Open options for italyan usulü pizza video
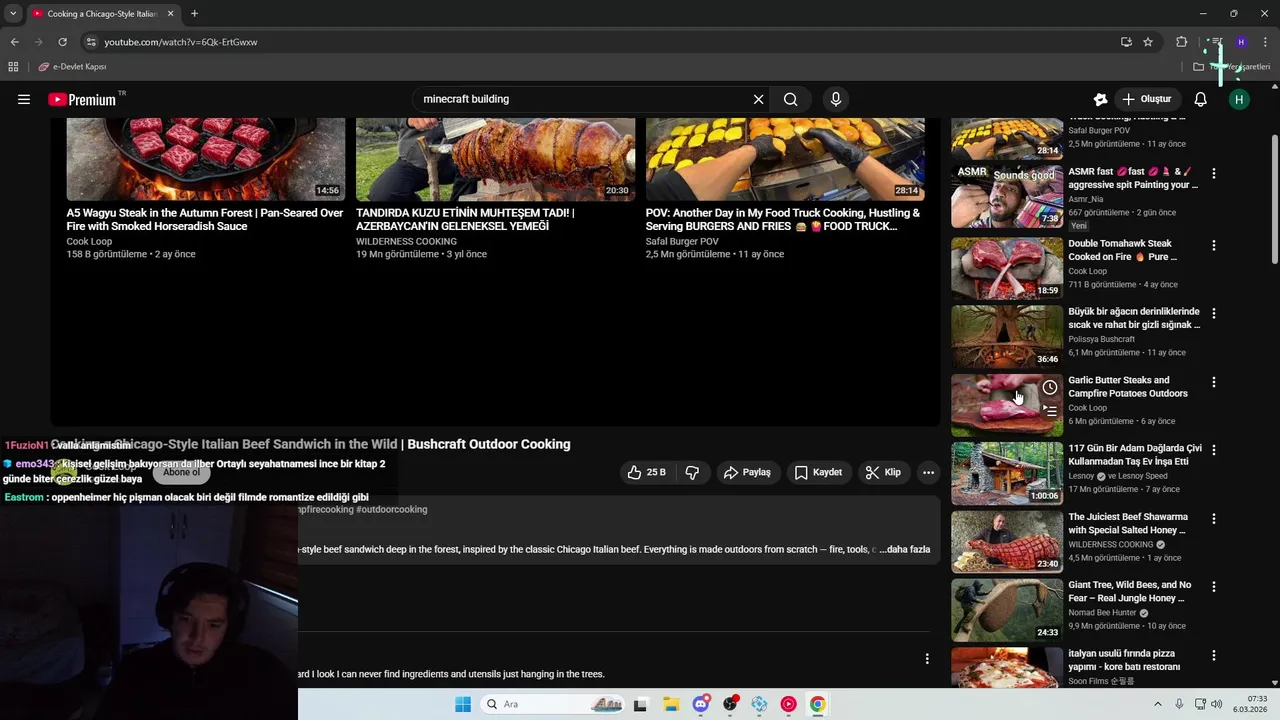1280x720 pixels. (x=1214, y=655)
